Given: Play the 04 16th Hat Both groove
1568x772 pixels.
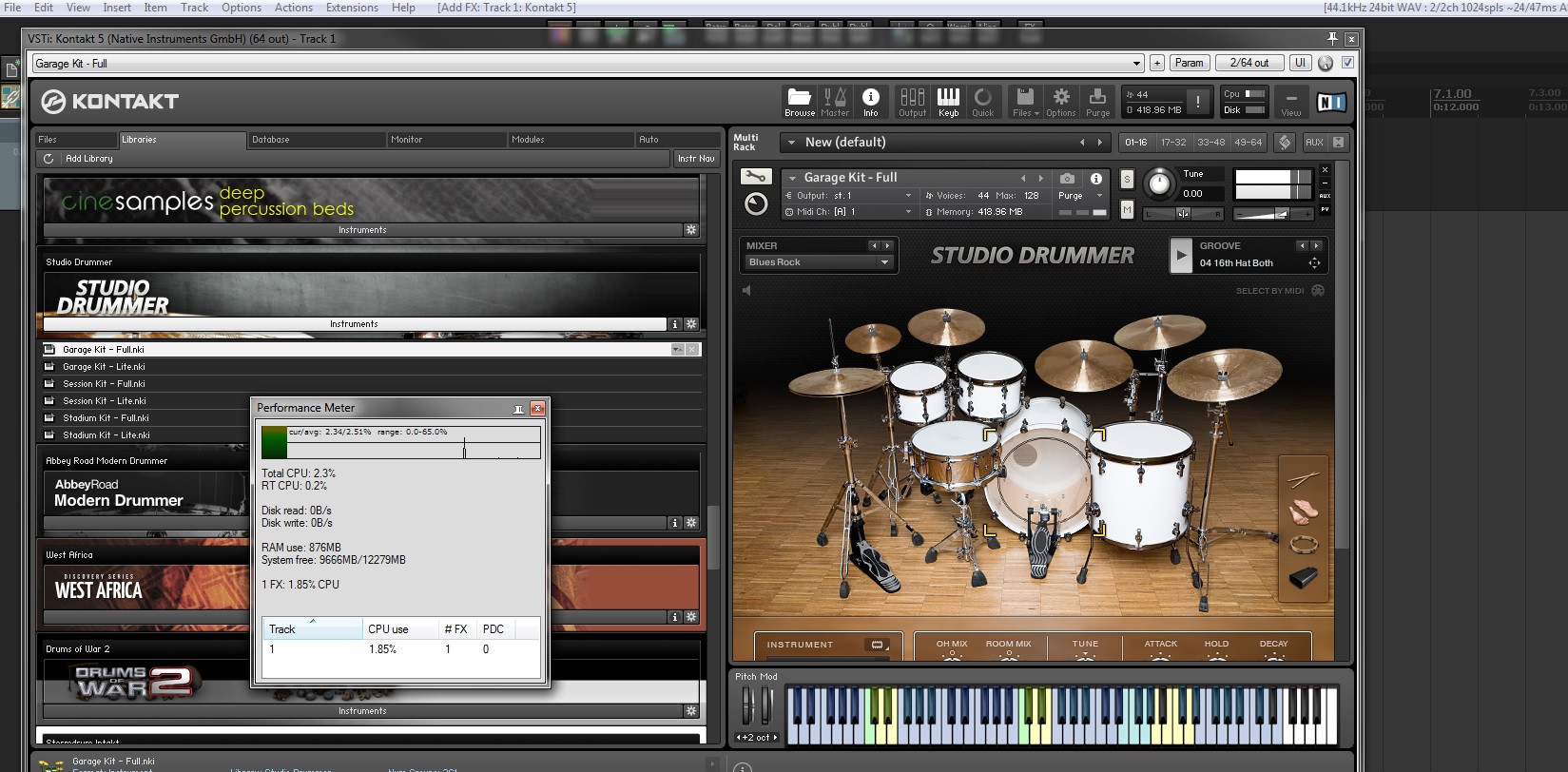Looking at the screenshot, I should coord(1181,255).
